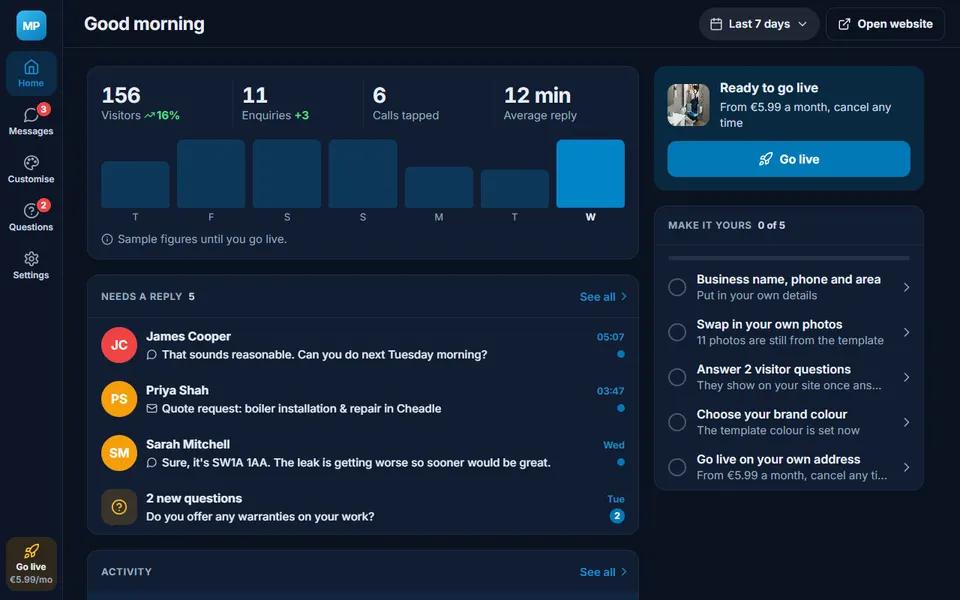Click the chat bubble icon in Sarah Mitchell's row
960x600 pixels.
pyautogui.click(x=152, y=462)
